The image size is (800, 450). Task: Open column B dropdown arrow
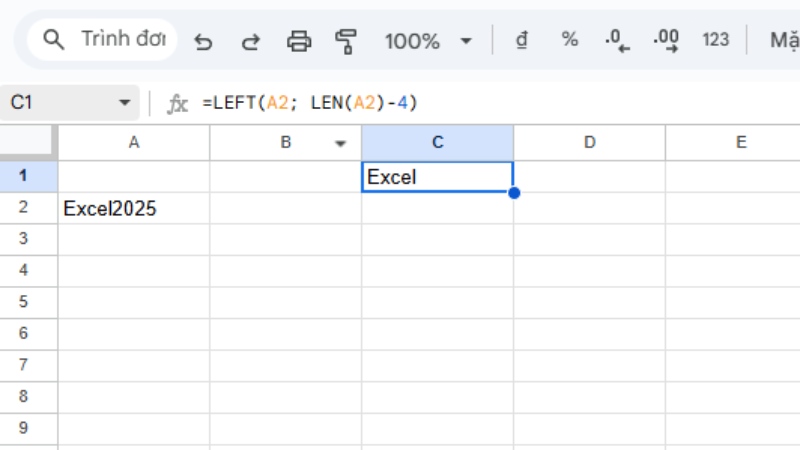[340, 143]
